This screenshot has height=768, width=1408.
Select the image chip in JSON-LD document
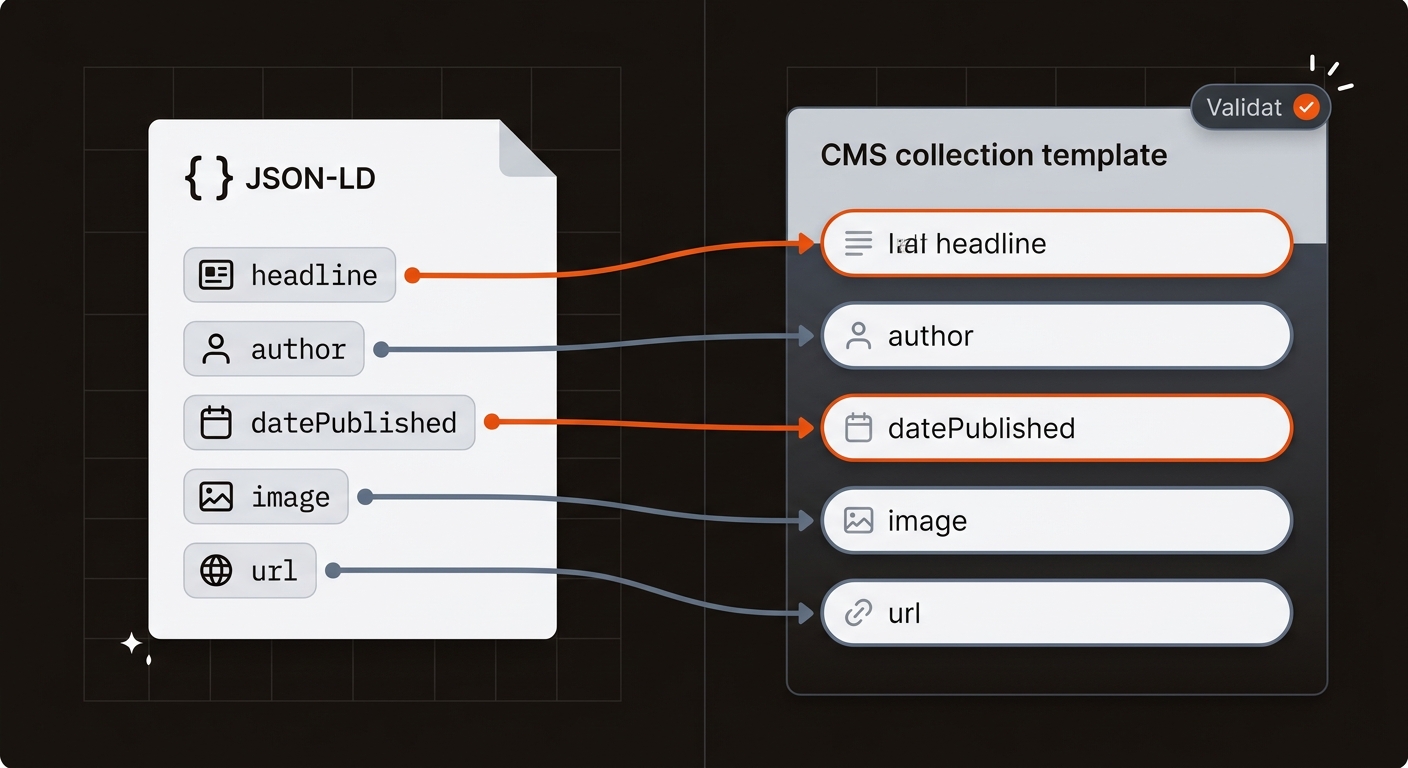pyautogui.click(x=266, y=497)
